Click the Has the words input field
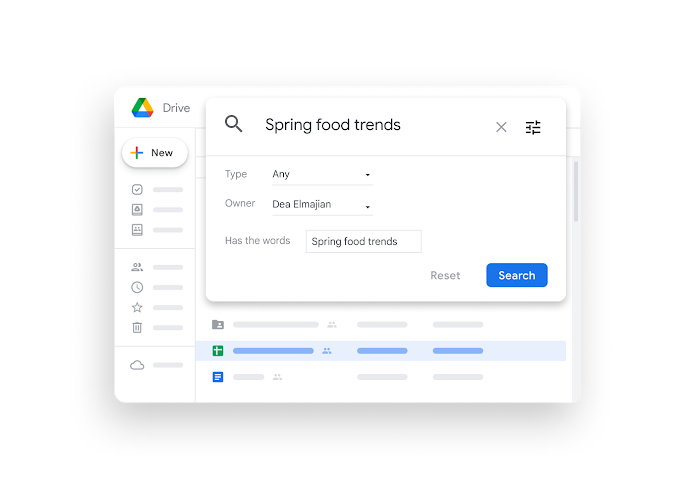The width and height of the screenshot is (684, 504). click(x=364, y=241)
